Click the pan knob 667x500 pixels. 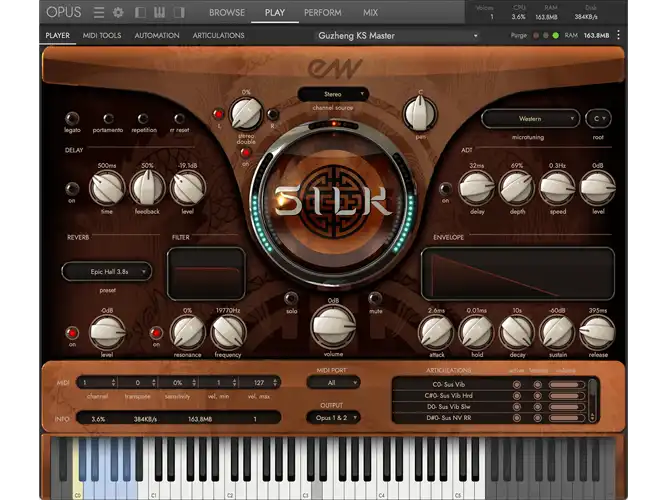point(420,114)
